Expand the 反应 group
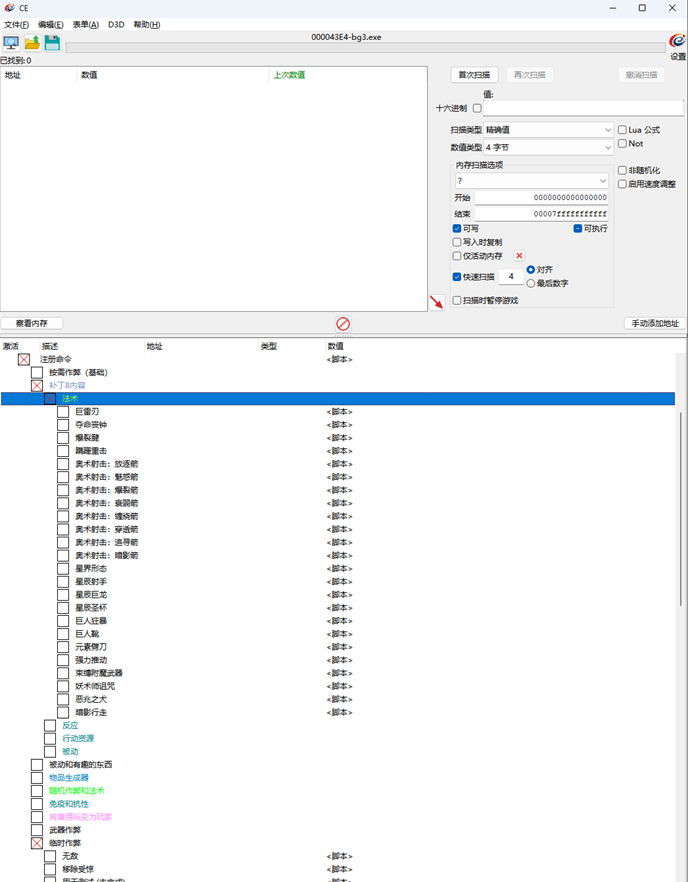The width and height of the screenshot is (688, 882). click(x=50, y=725)
